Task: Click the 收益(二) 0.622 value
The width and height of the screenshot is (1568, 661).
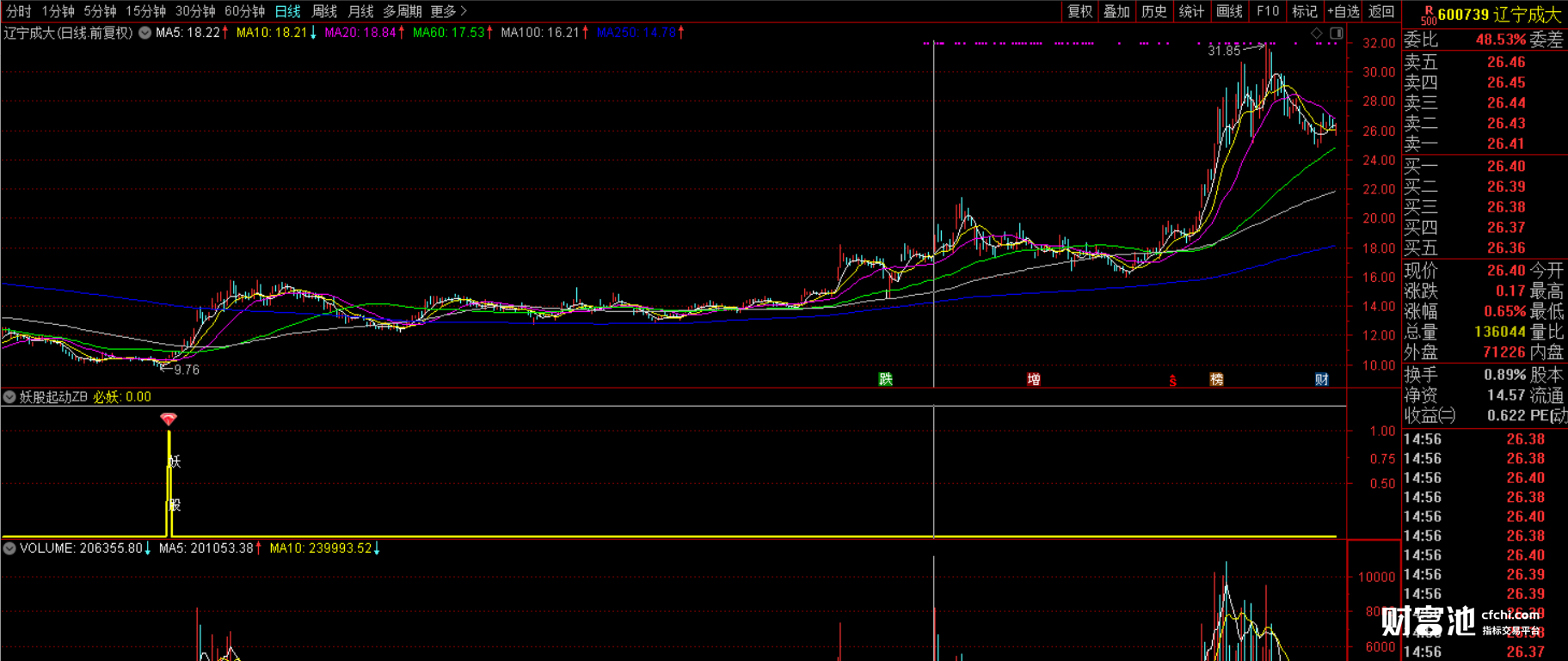Action: click(1506, 416)
